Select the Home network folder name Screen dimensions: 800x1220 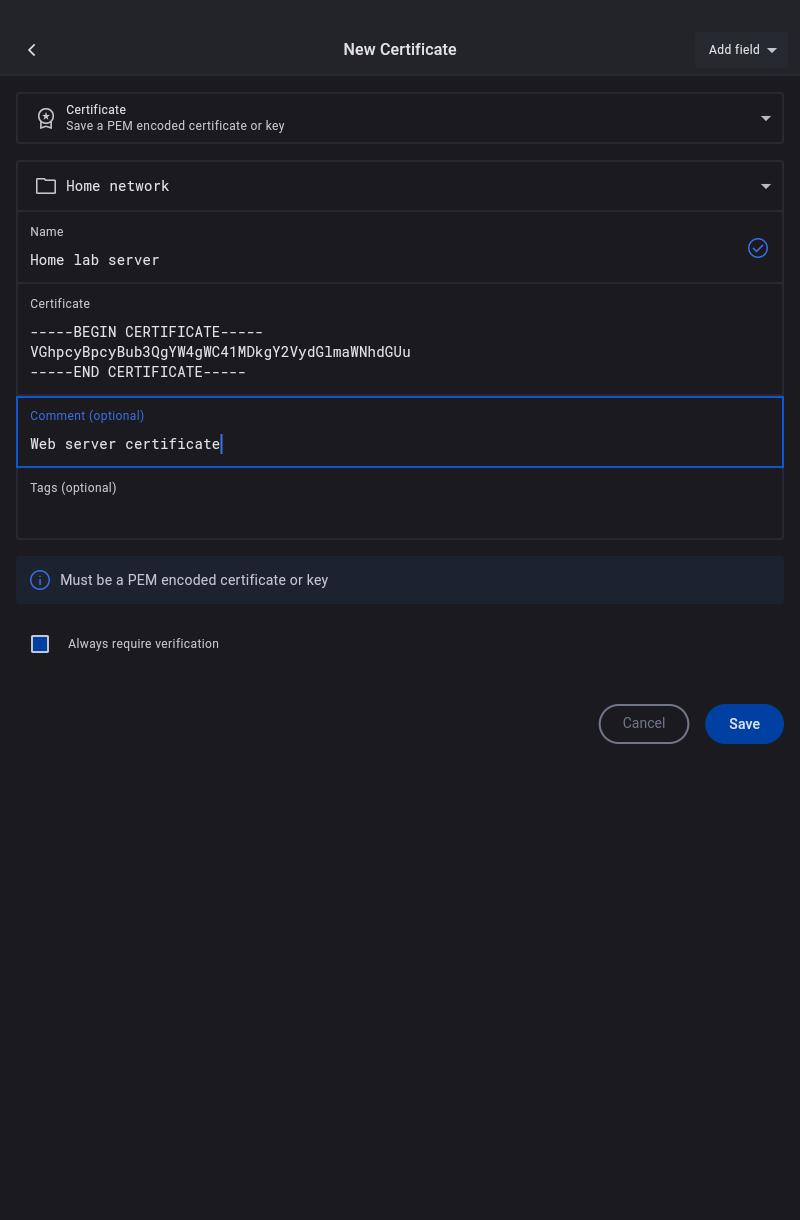point(118,186)
